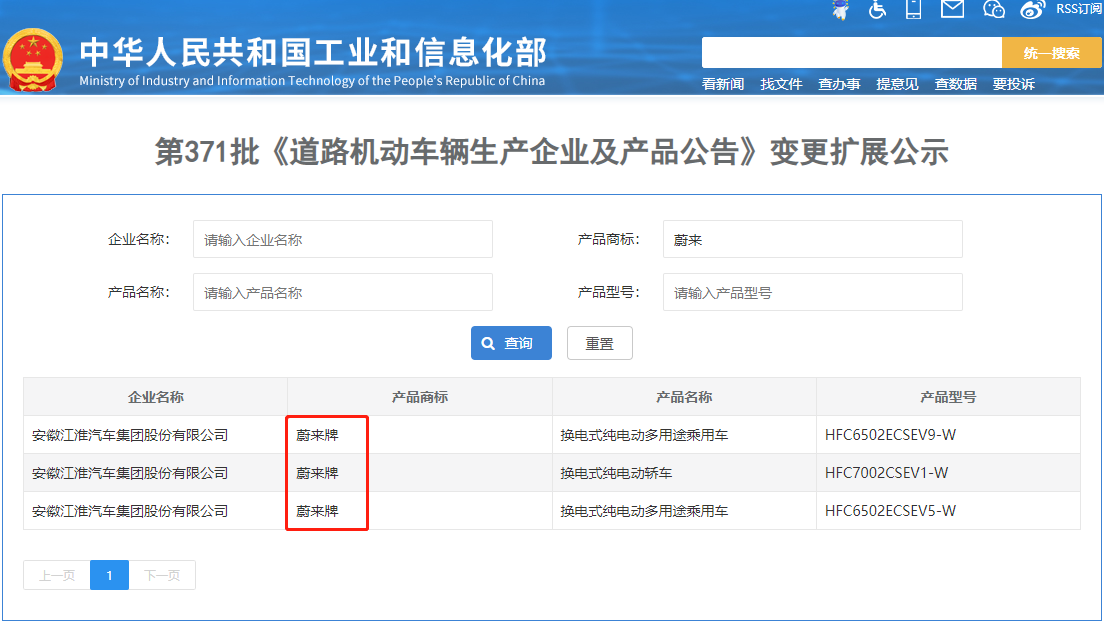Click the blue 查询 search button
This screenshot has width=1104, height=623.
point(511,343)
